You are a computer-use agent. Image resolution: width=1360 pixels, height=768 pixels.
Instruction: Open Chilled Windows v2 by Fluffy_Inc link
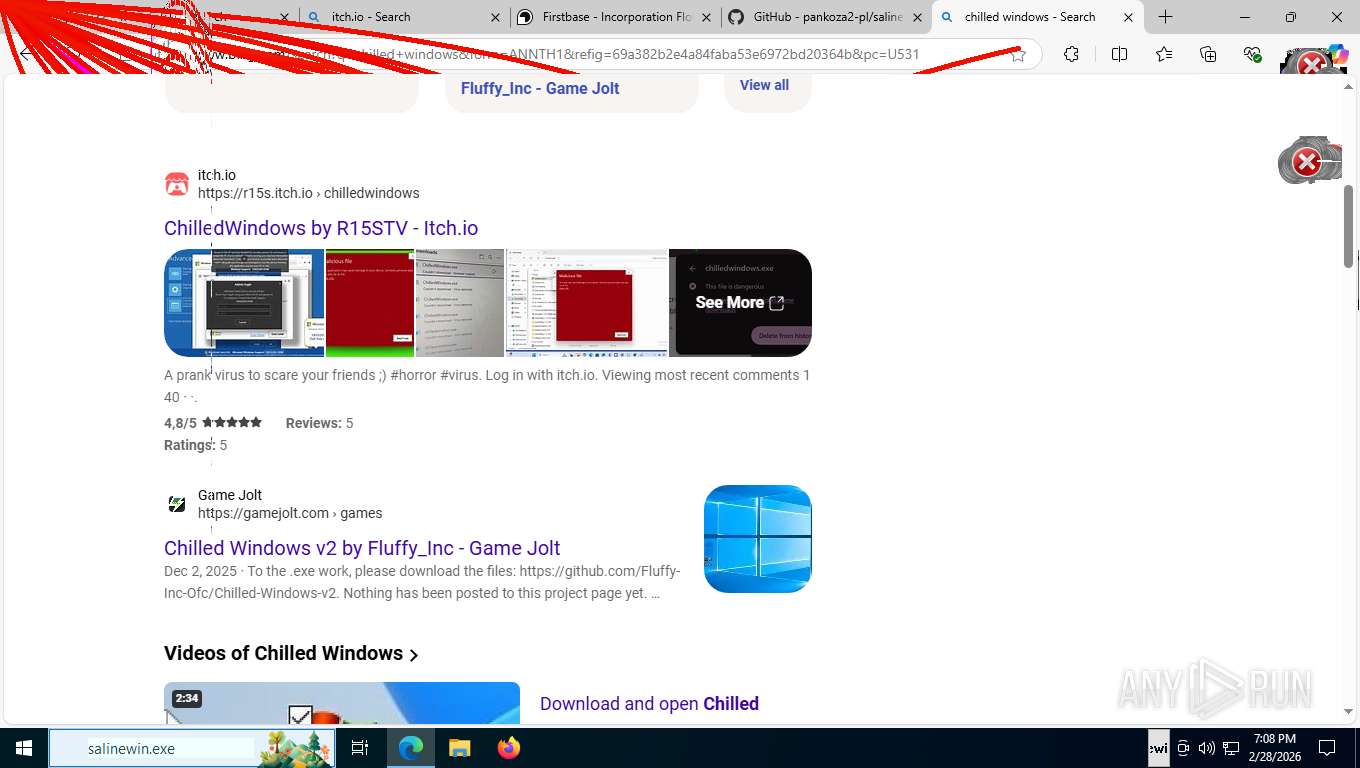tap(362, 548)
